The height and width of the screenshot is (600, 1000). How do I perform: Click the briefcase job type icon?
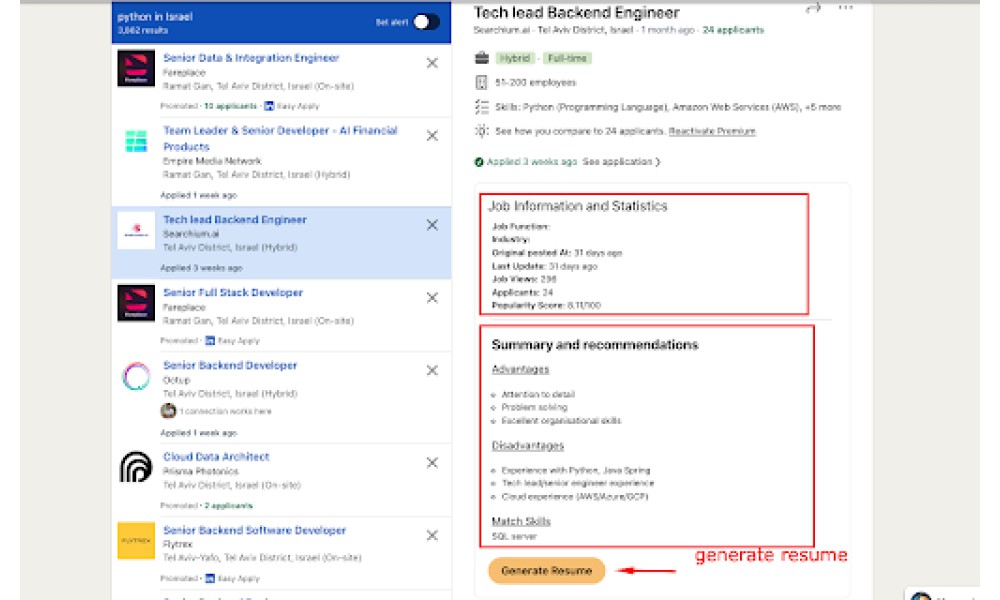[482, 58]
